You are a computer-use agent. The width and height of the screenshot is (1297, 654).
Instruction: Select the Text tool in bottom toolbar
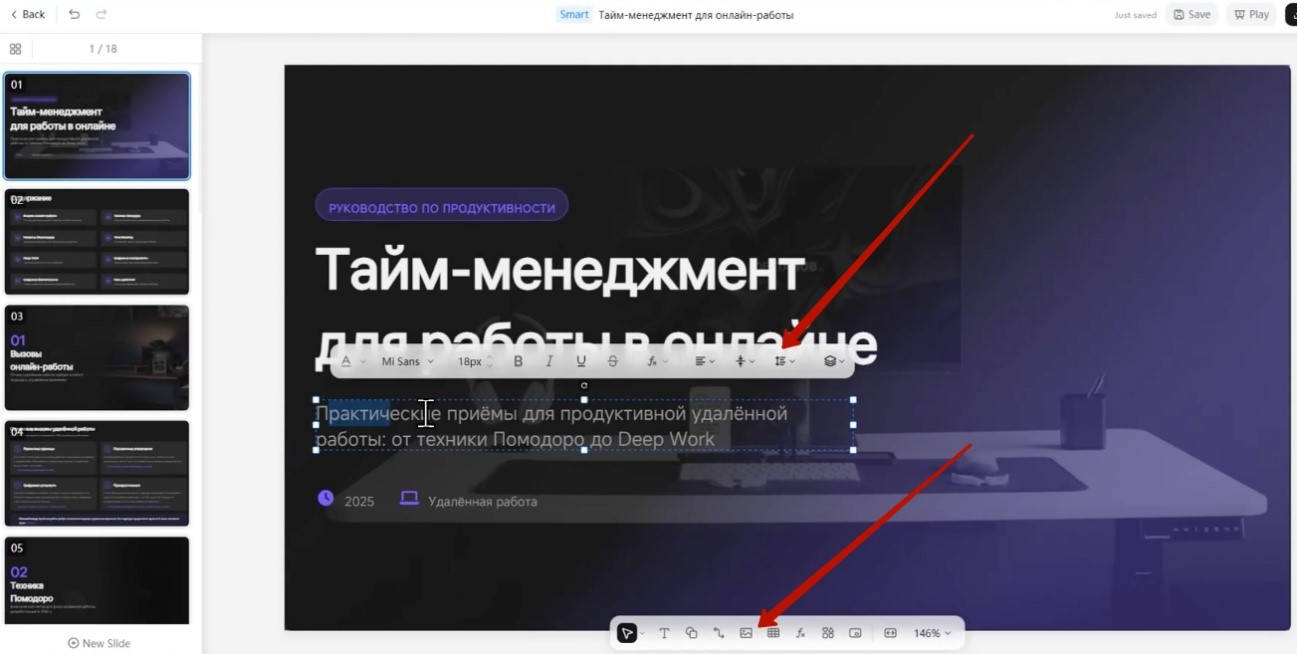pos(664,633)
